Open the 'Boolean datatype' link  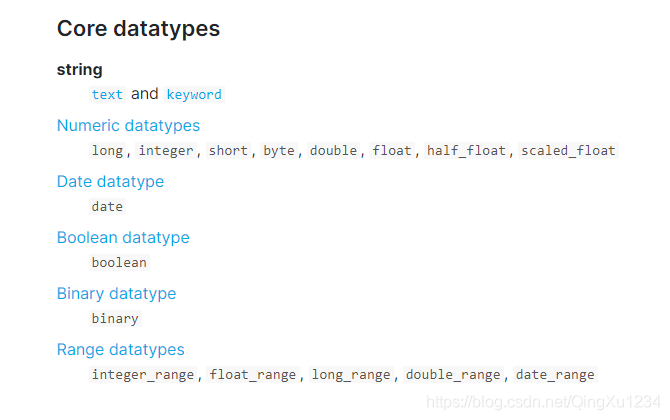123,238
